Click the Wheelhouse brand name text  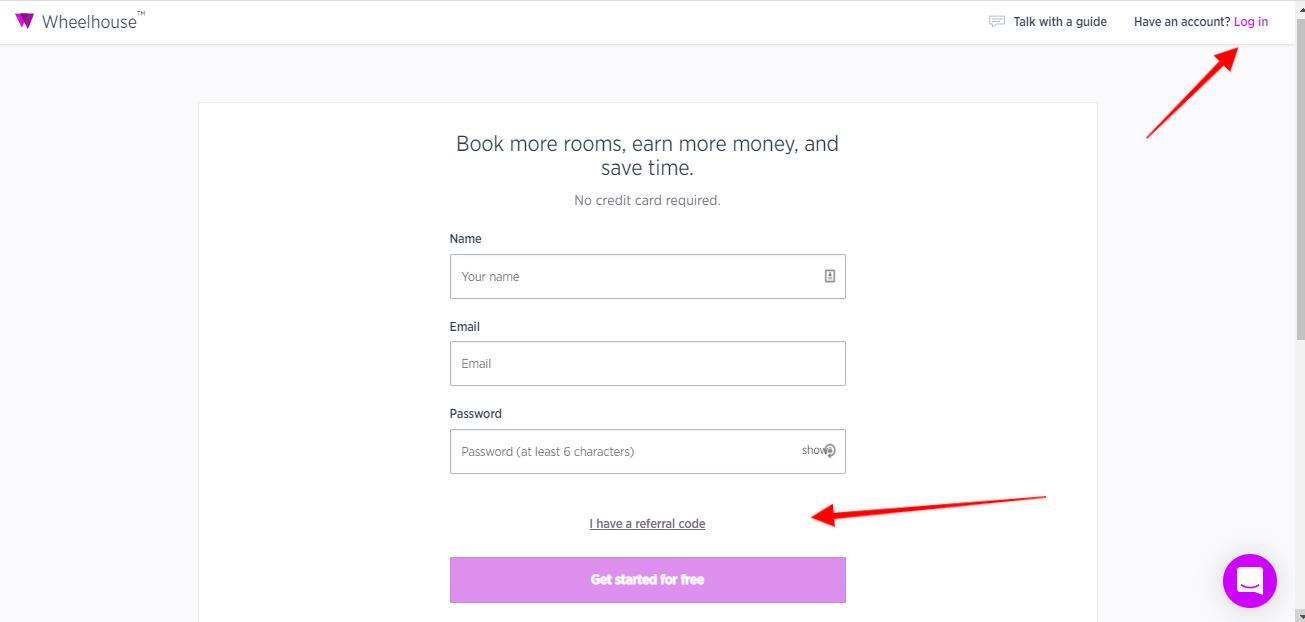pyautogui.click(x=89, y=21)
